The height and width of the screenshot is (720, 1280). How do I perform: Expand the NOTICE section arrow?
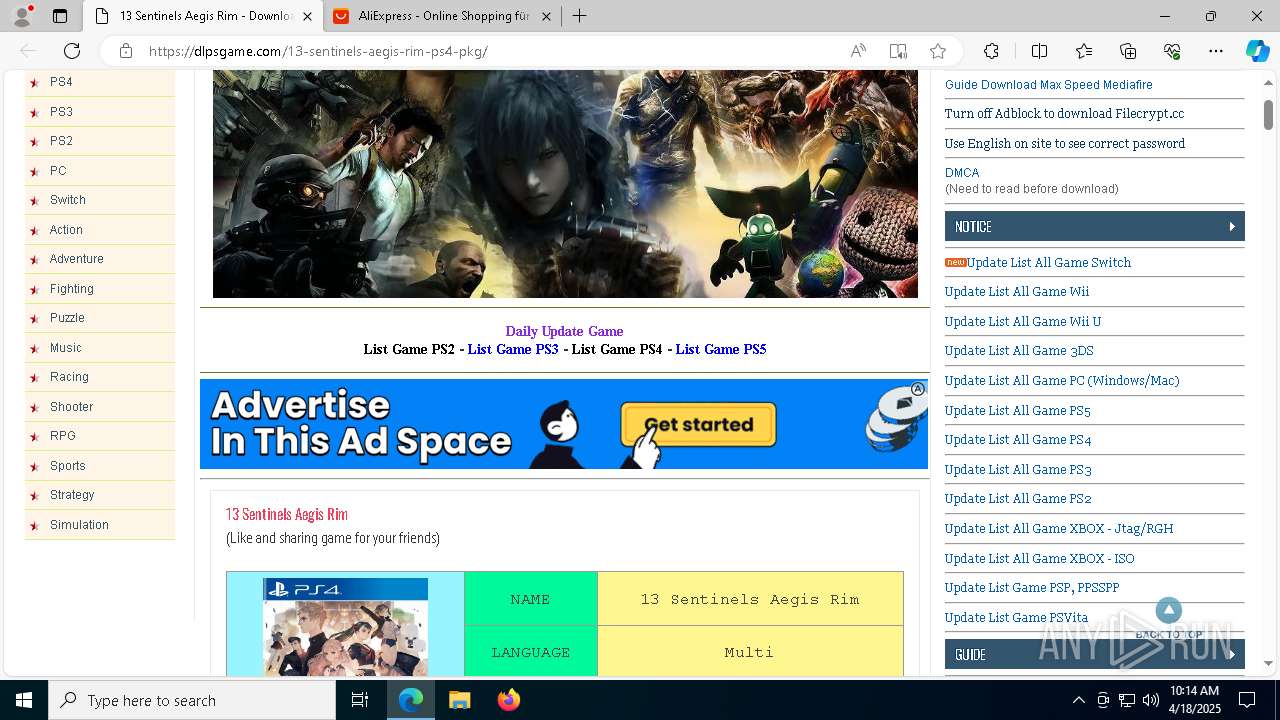tap(1232, 227)
